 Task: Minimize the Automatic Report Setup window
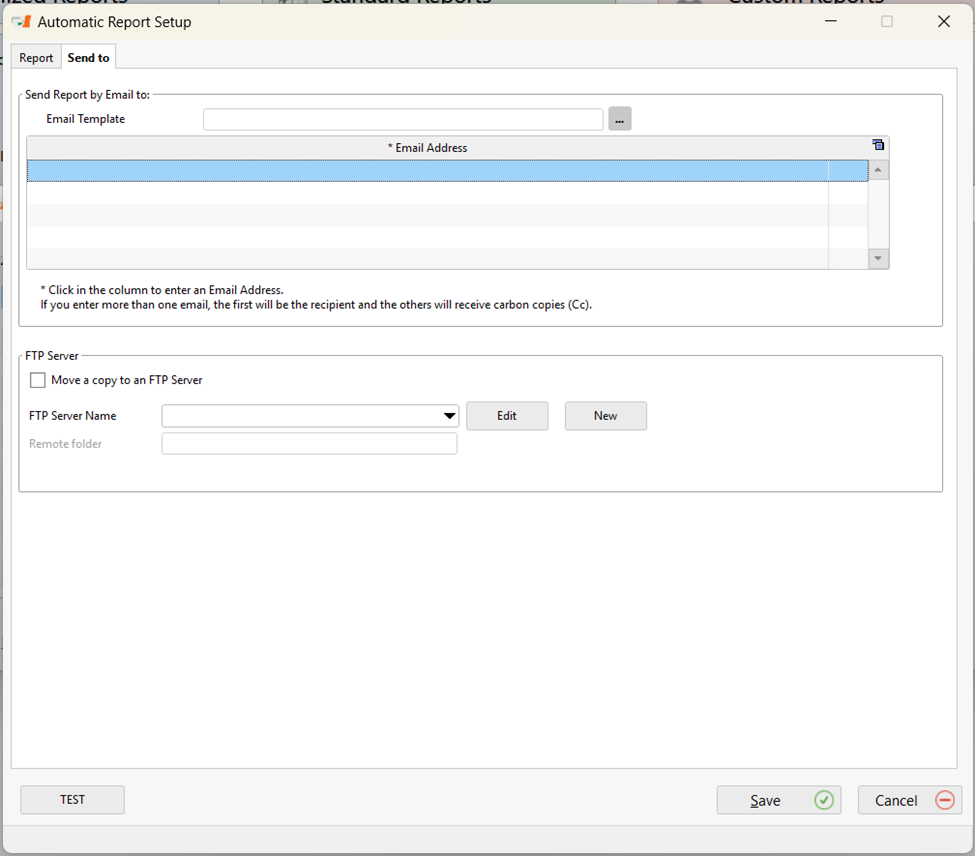click(x=829, y=21)
